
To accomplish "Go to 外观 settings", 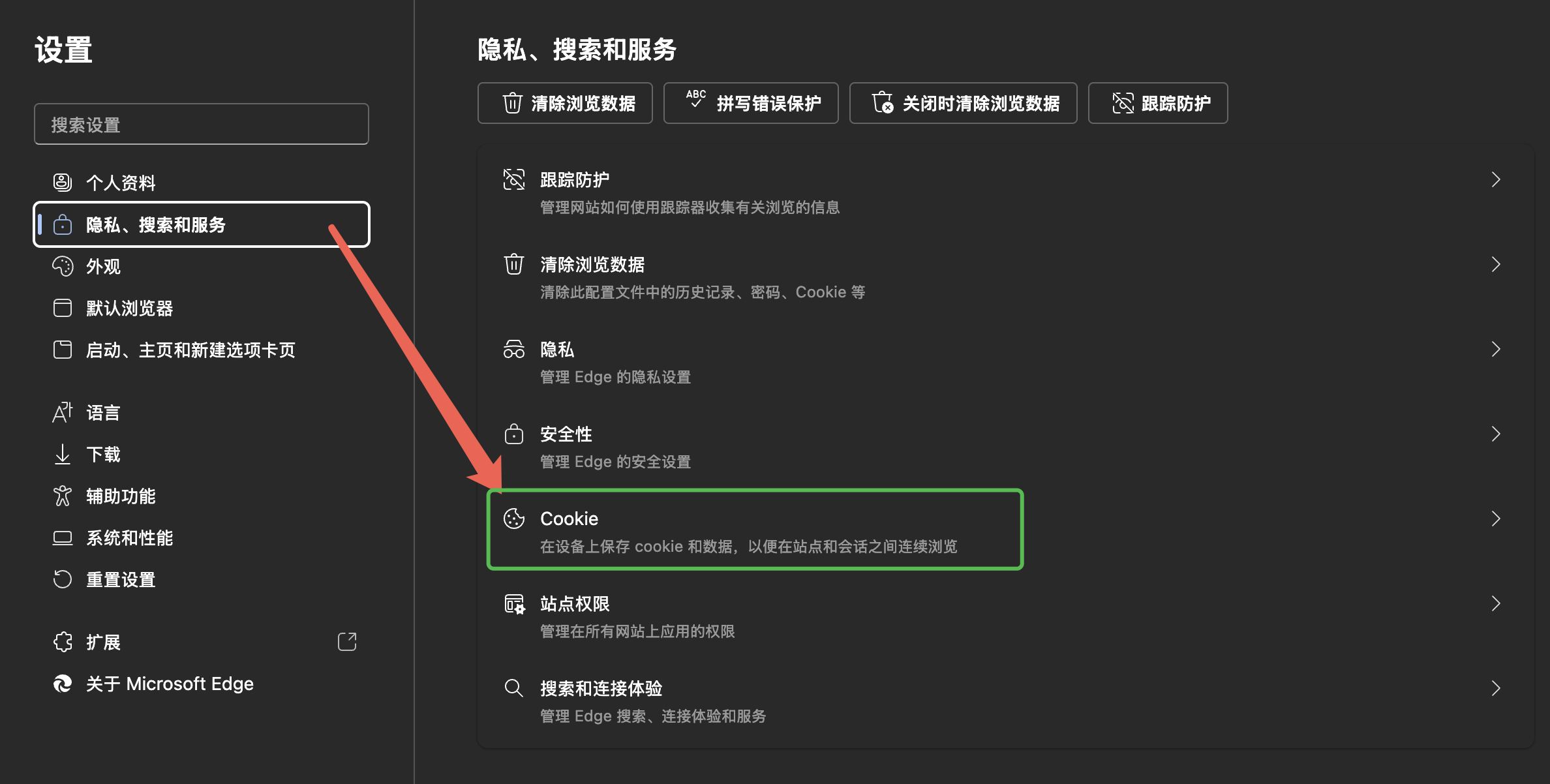I will tap(202, 266).
